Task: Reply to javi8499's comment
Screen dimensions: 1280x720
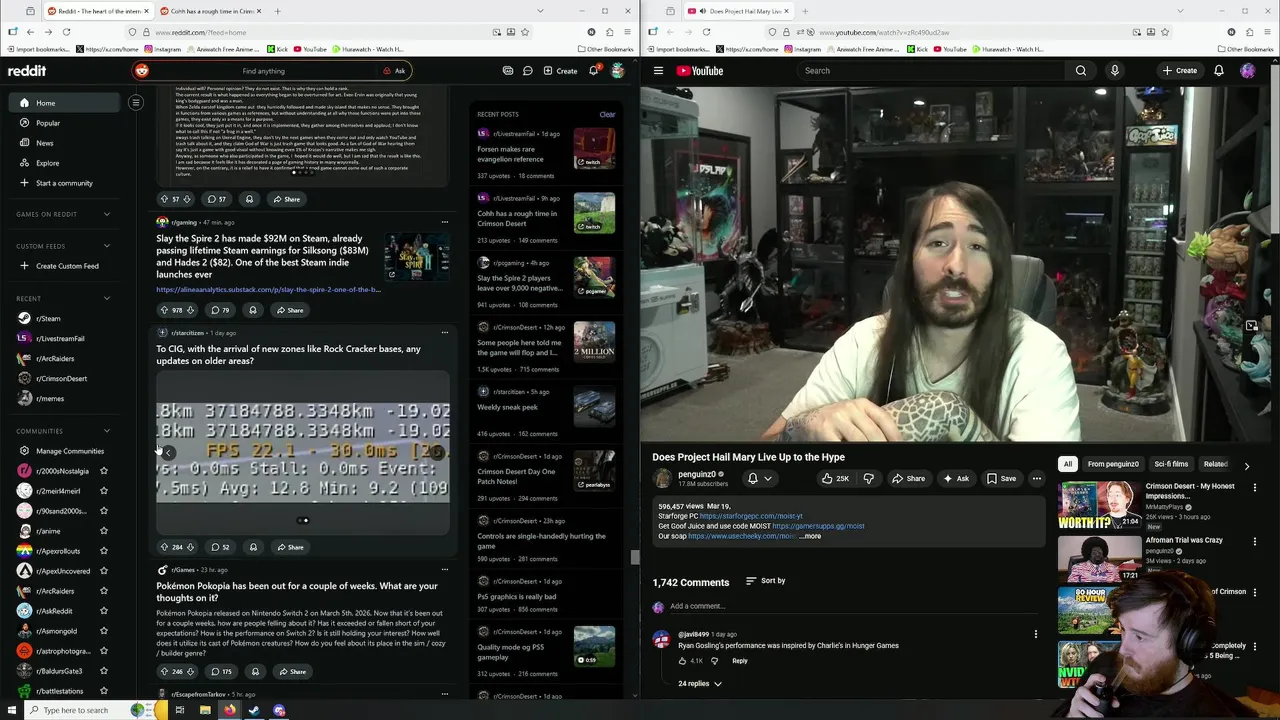Action: point(739,661)
